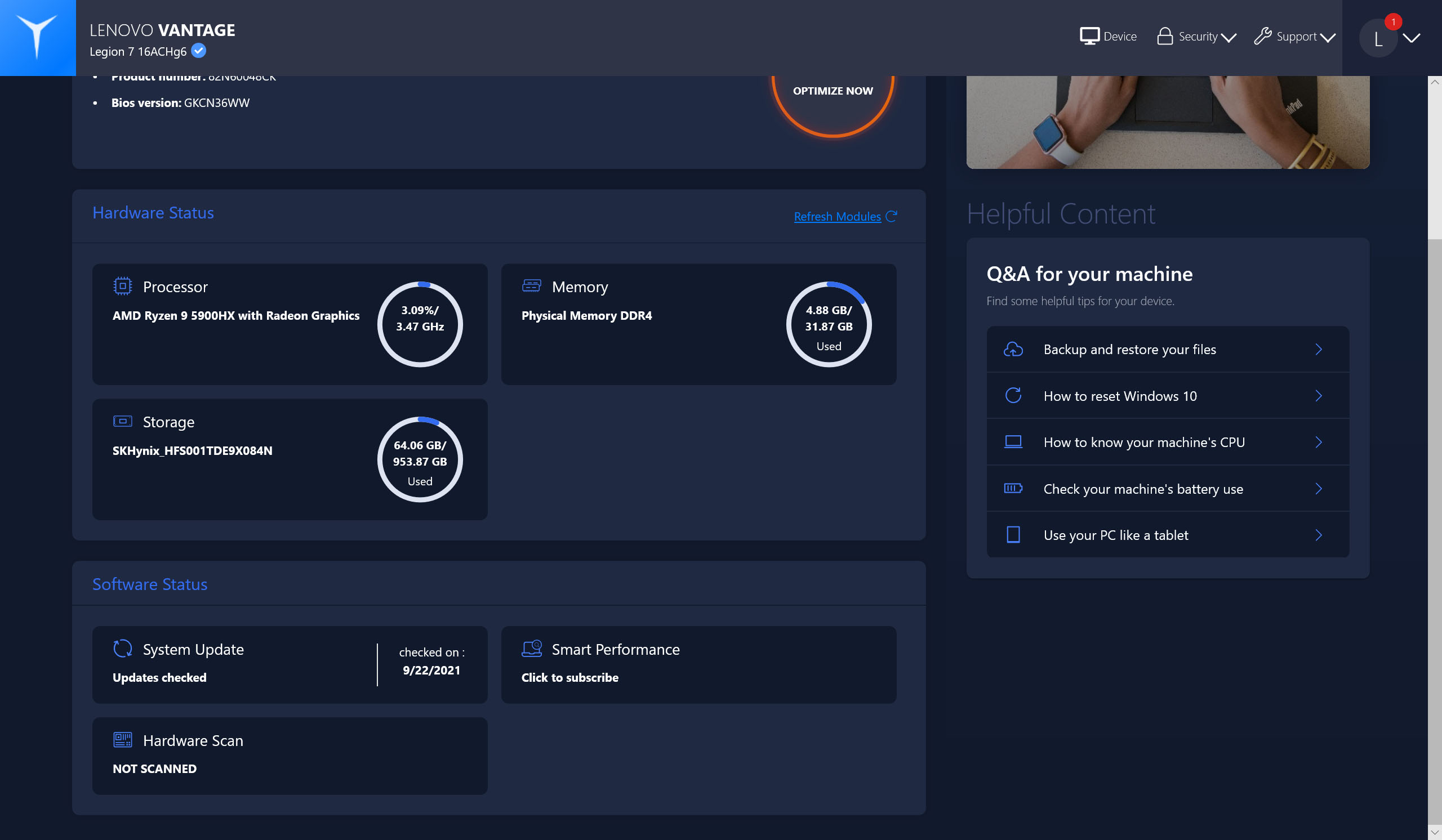This screenshot has height=840, width=1442.
Task: Click the red notification badge on avatar
Action: [1393, 22]
